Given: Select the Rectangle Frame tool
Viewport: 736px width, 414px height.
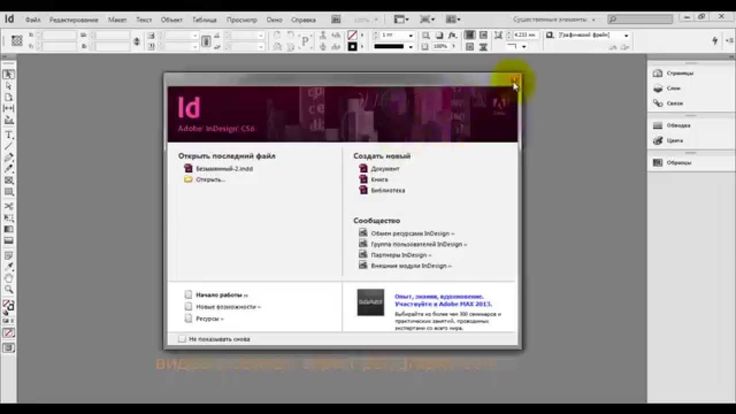Looking at the screenshot, I should tap(8, 180).
